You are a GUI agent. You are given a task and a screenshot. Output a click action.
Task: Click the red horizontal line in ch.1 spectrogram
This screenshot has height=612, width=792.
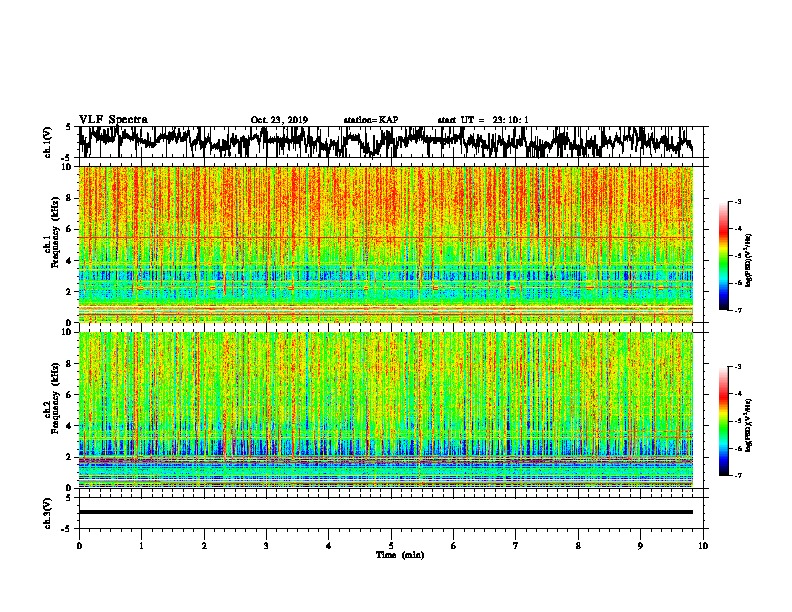click(386, 237)
